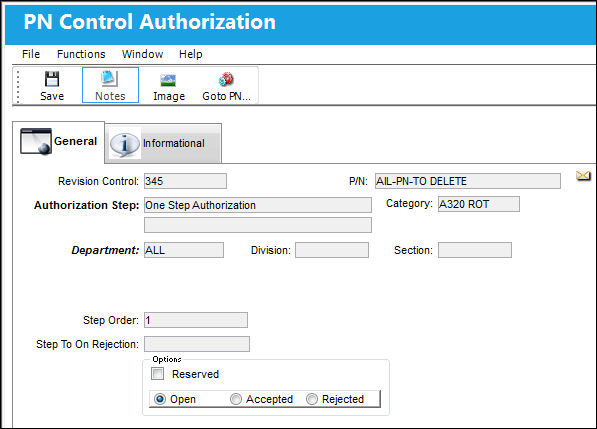Click the P/N field AIL-PN-TO DELETE
The image size is (597, 429).
[468, 181]
